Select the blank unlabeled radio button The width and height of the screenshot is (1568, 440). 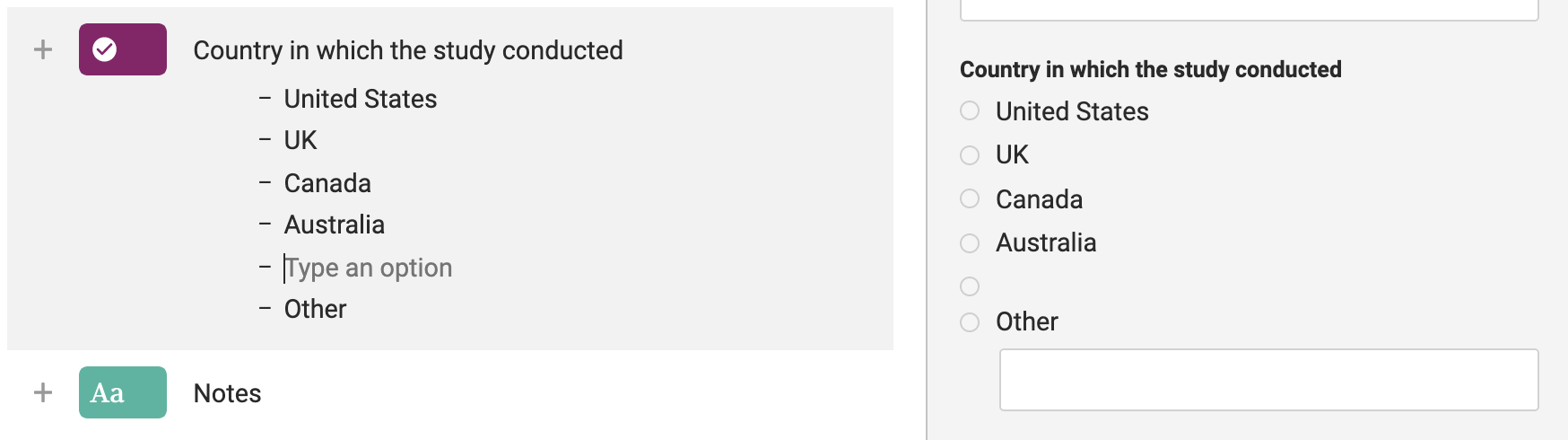[970, 286]
